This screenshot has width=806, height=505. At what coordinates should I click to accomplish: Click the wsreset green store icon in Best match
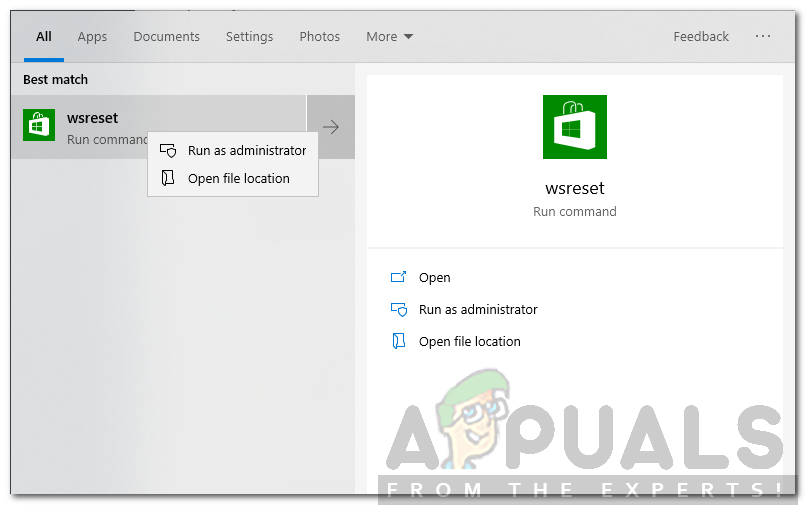39,124
